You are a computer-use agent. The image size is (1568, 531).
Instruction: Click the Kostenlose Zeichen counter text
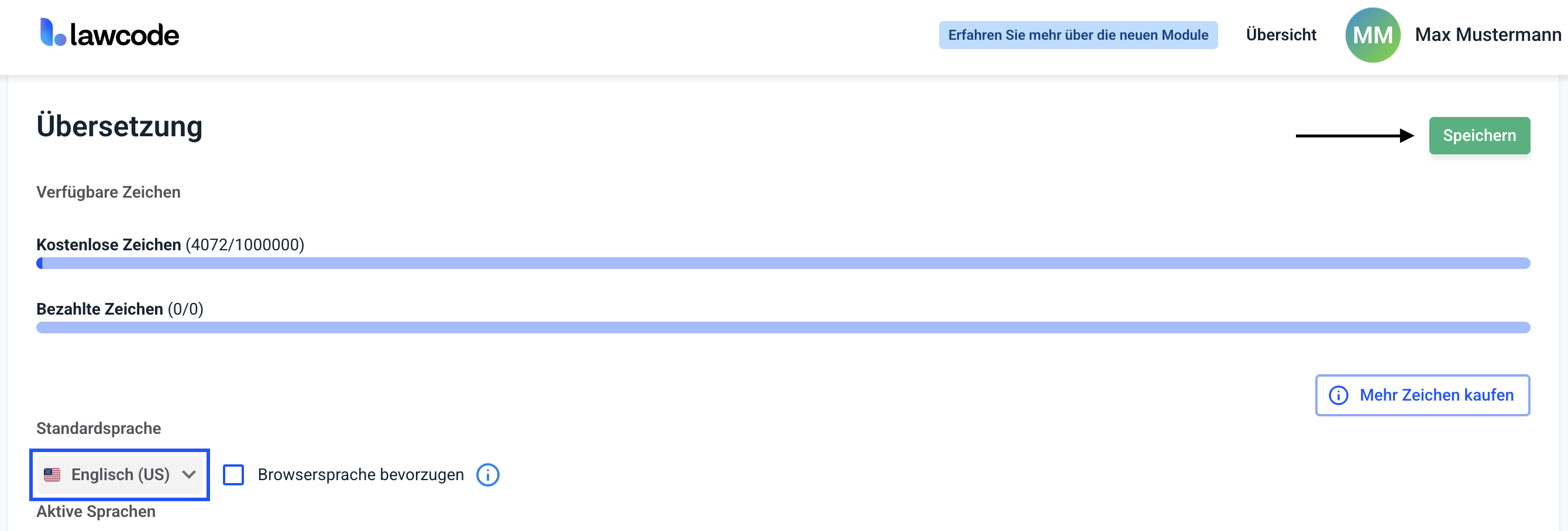[170, 244]
